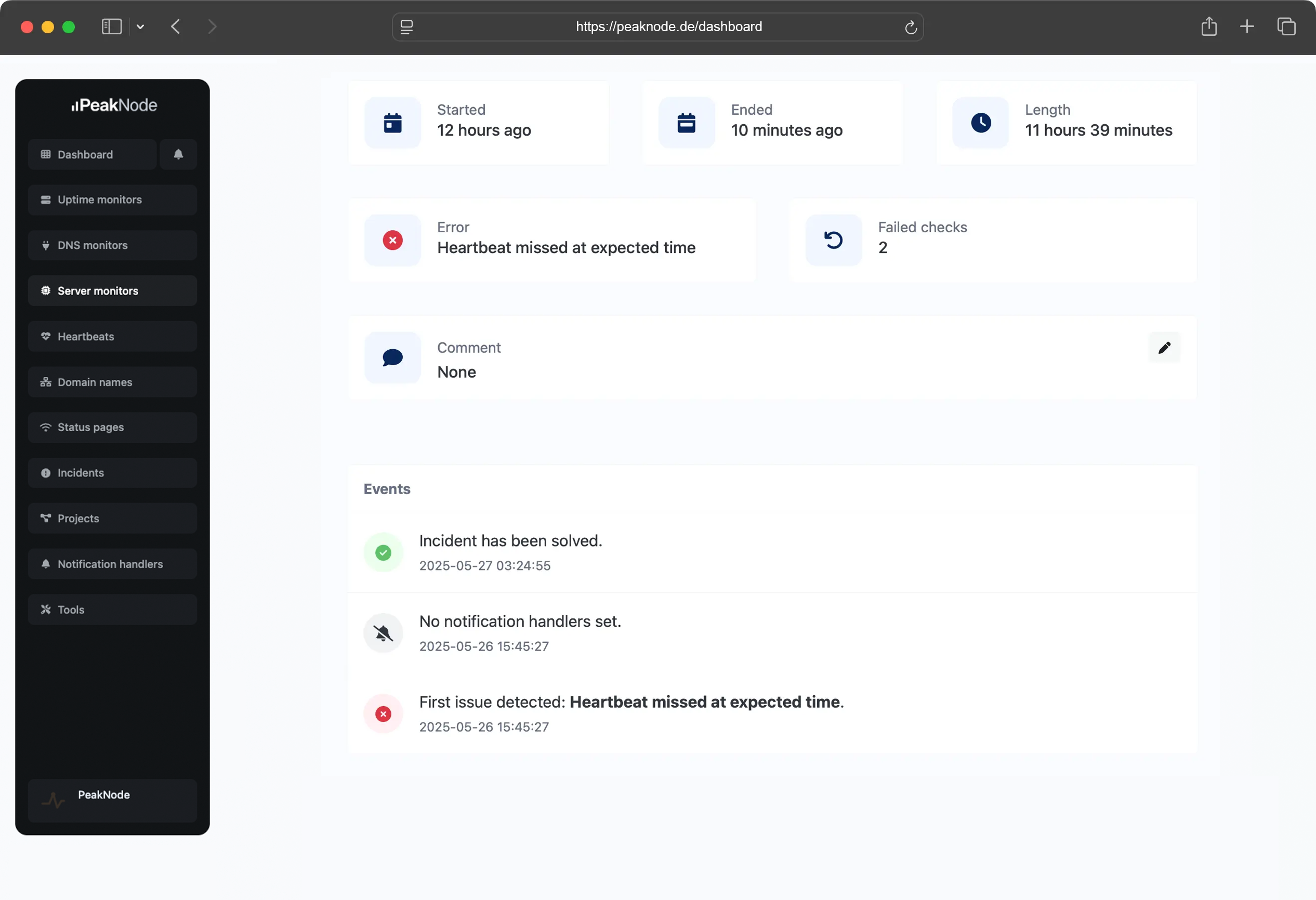
Task: Select Status pages in sidebar
Action: pyautogui.click(x=112, y=427)
